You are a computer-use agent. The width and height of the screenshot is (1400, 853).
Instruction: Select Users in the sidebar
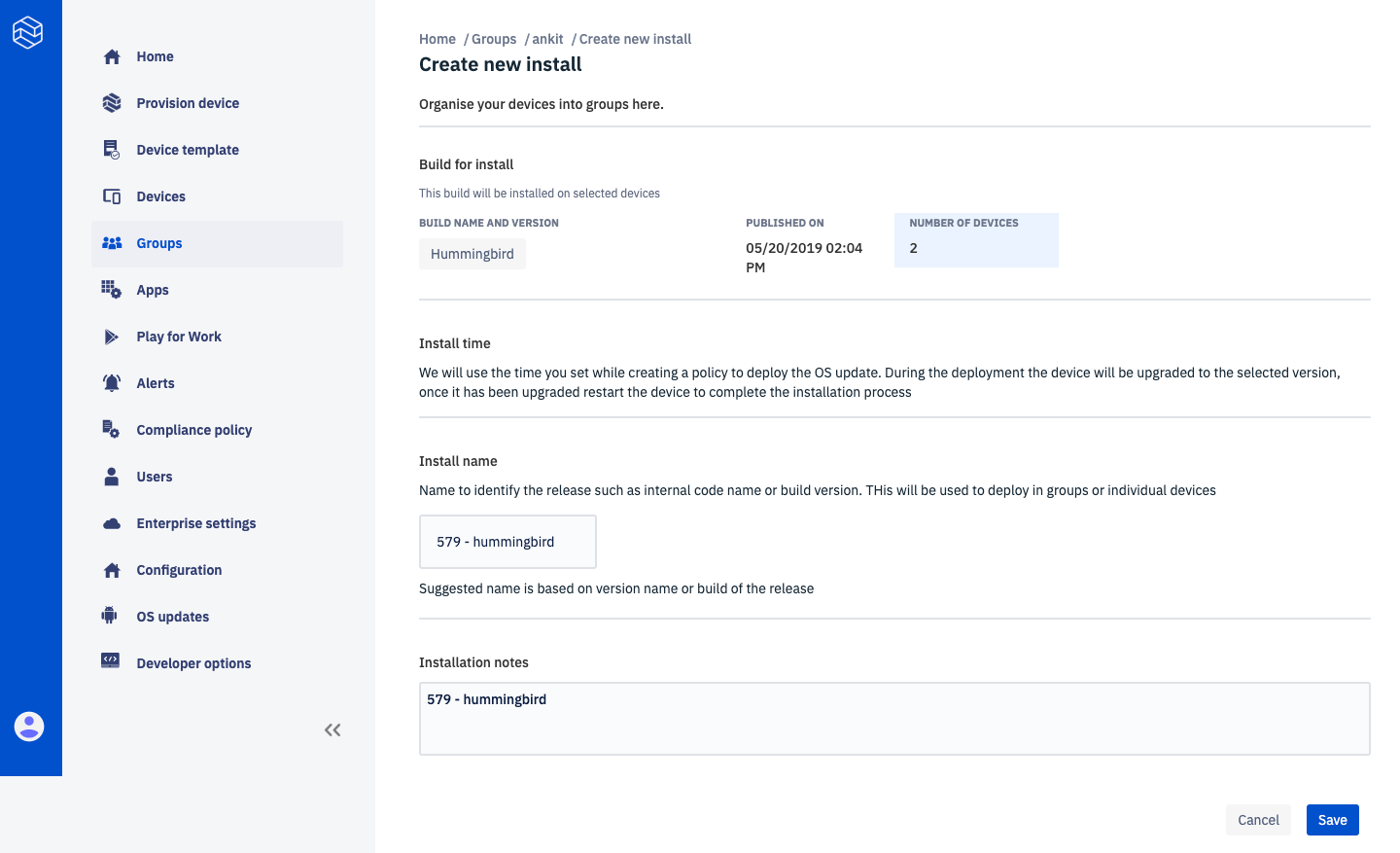tap(155, 477)
